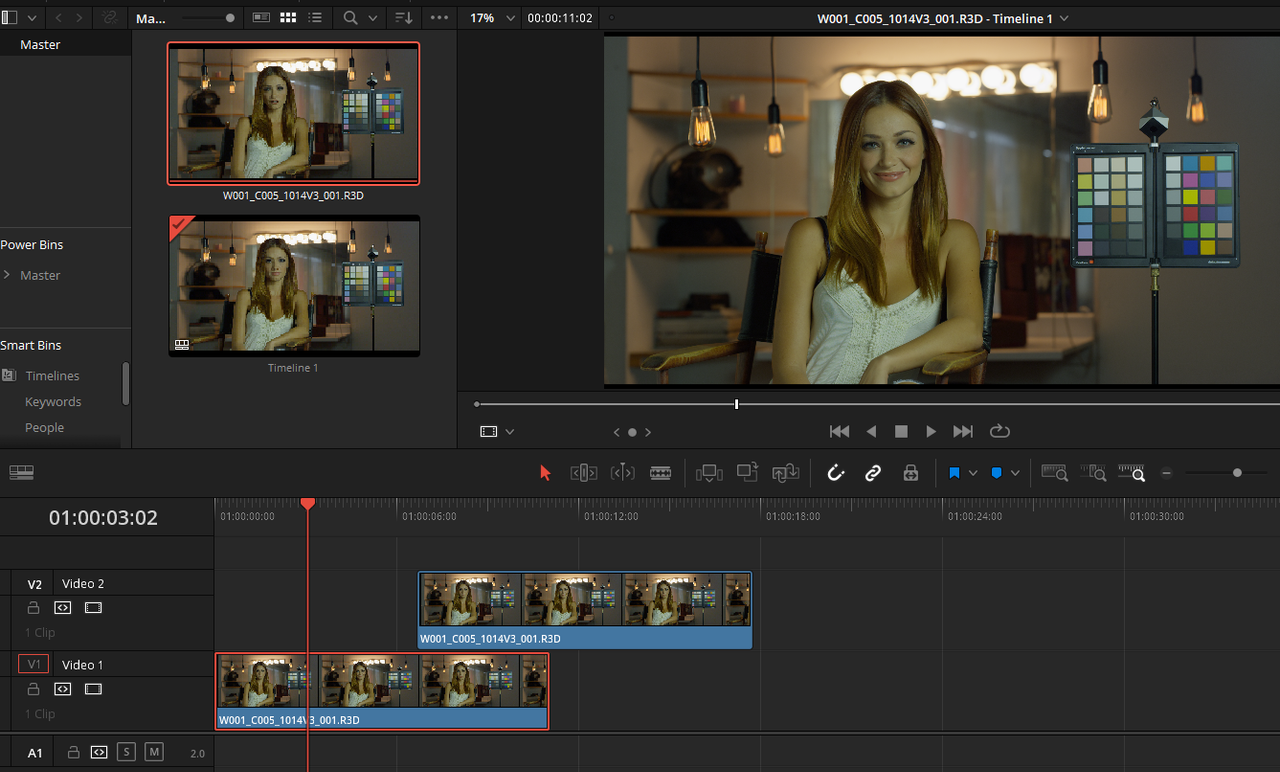Toggle Linked Selection chain icon
This screenshot has height=772, width=1280.
pyautogui.click(x=873, y=473)
